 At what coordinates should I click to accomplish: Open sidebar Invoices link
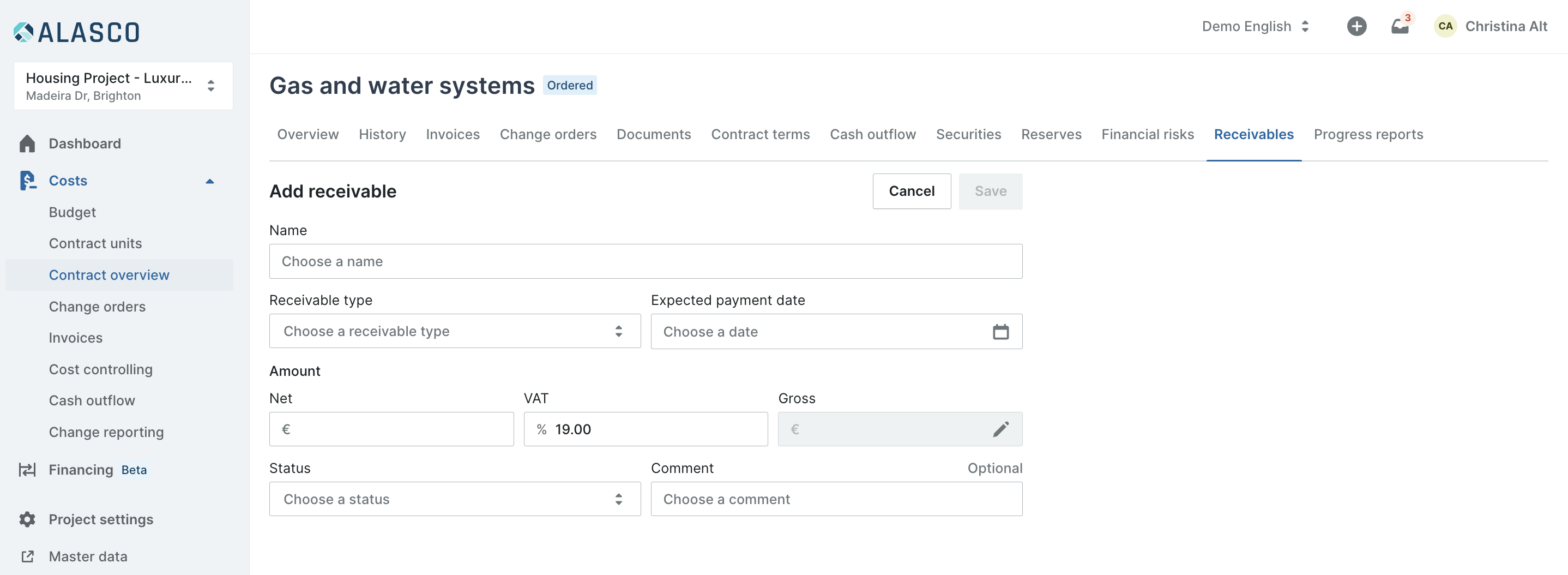tap(75, 338)
